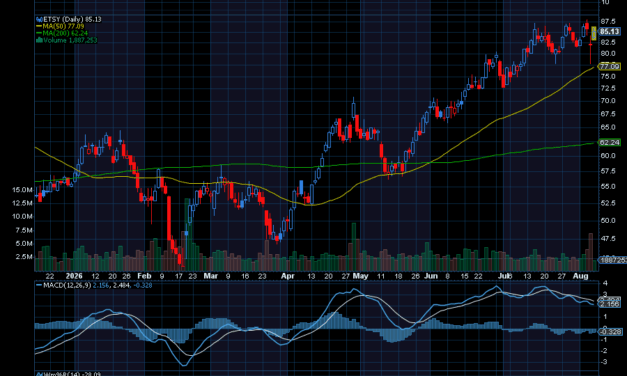Viewport: 627px width, 376px height.
Task: Click the 15.0M volume axis label
Action: tap(22, 190)
